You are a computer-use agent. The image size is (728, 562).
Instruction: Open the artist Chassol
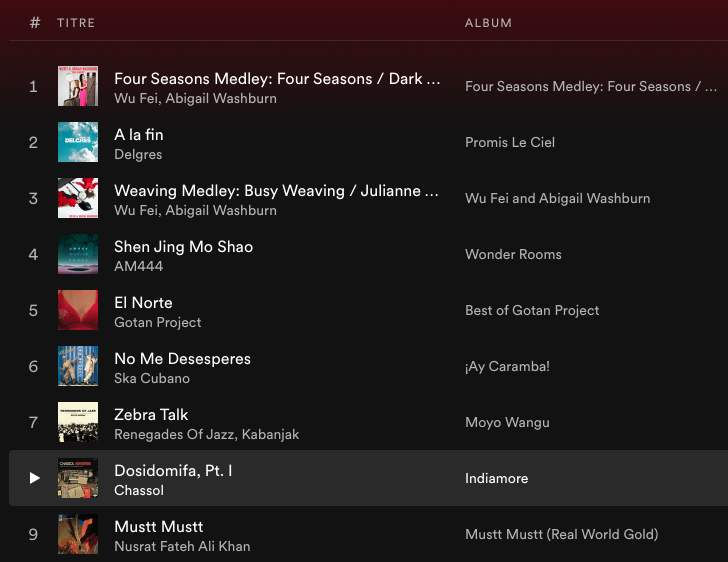point(139,490)
